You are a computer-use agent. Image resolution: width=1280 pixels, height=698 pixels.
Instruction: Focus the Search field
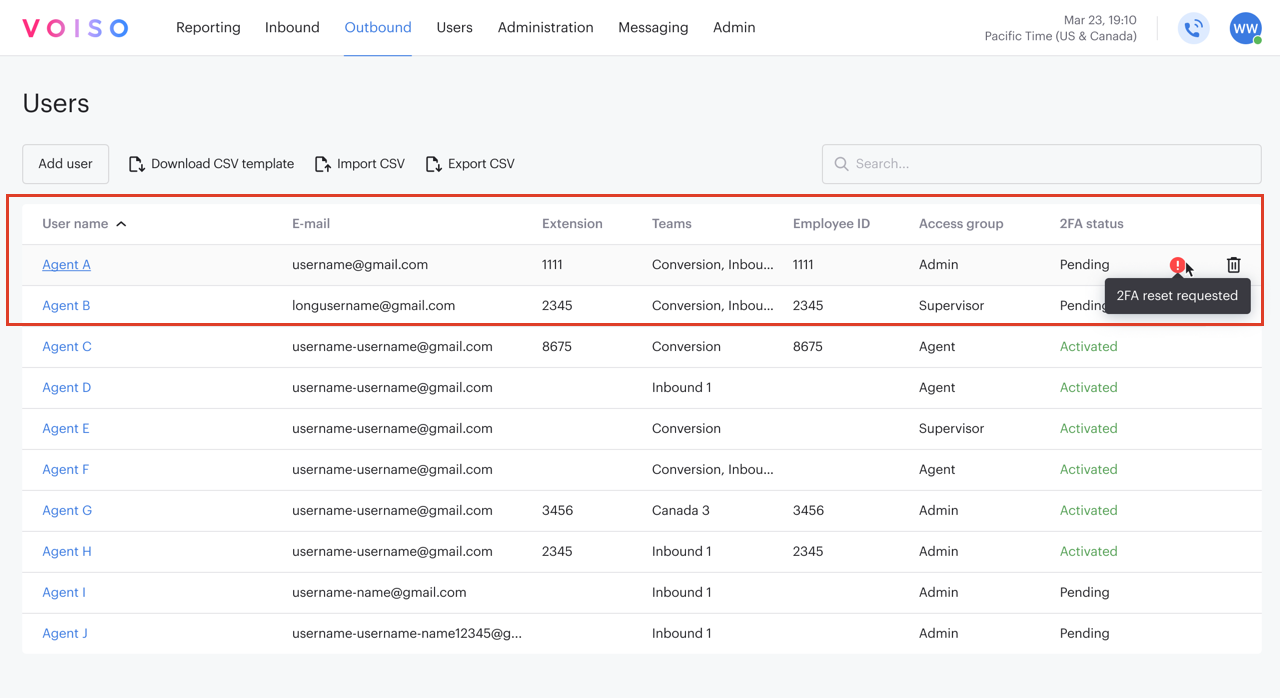1041,164
